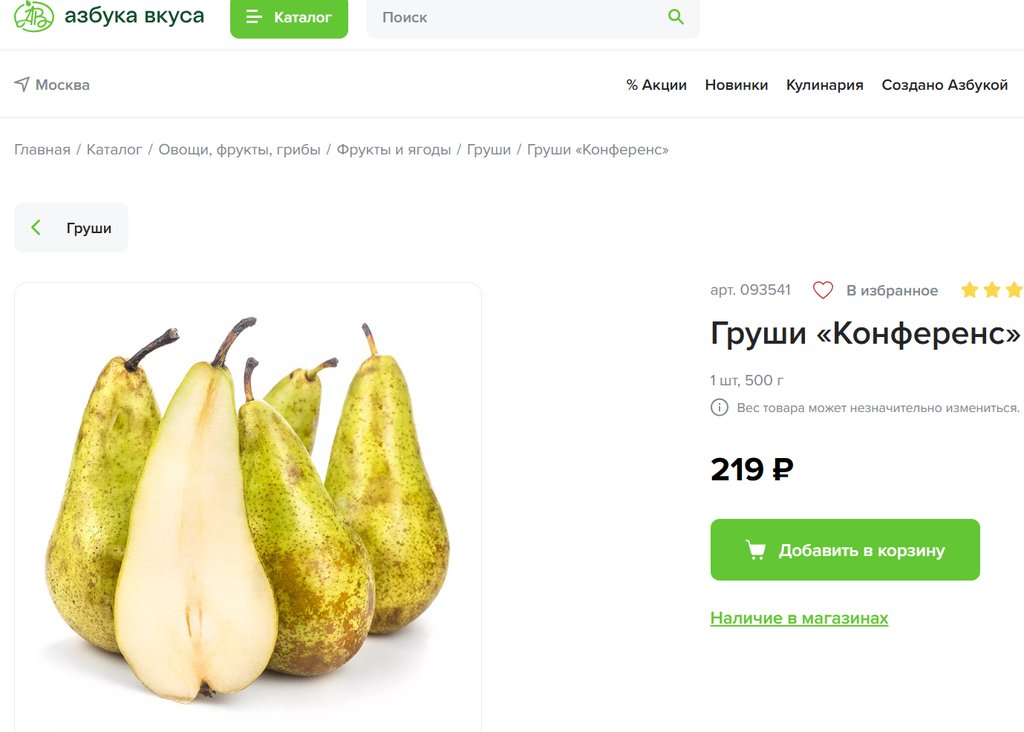Click the back chevron beside Груши
The height and width of the screenshot is (732, 1024).
[x=36, y=227]
